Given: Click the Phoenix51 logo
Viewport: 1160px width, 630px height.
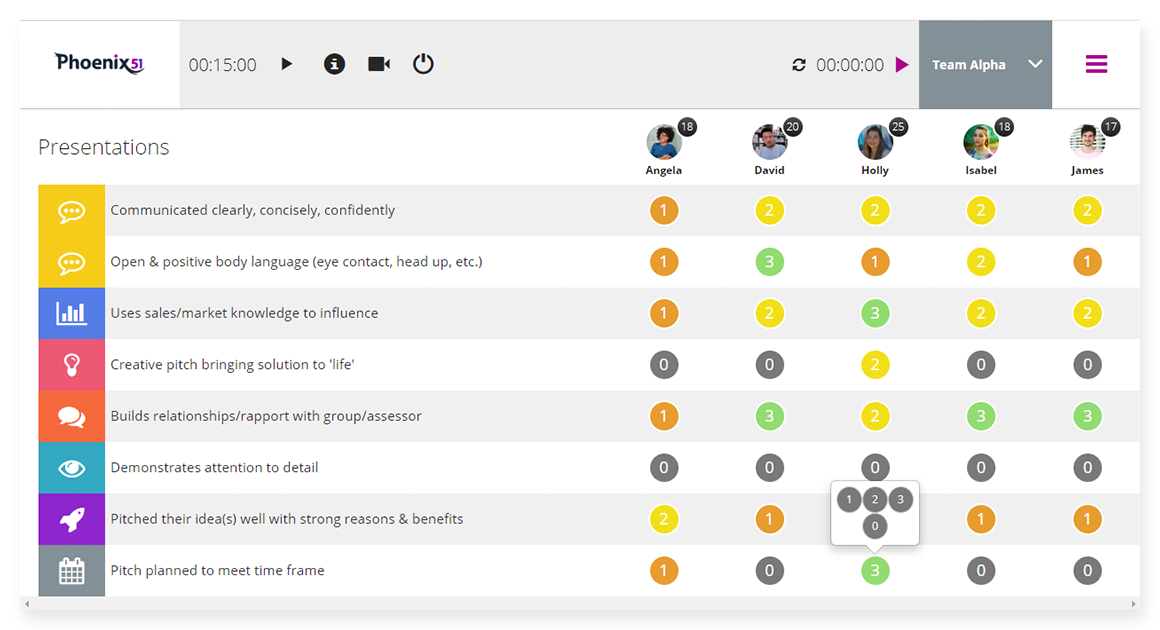Looking at the screenshot, I should tap(99, 64).
